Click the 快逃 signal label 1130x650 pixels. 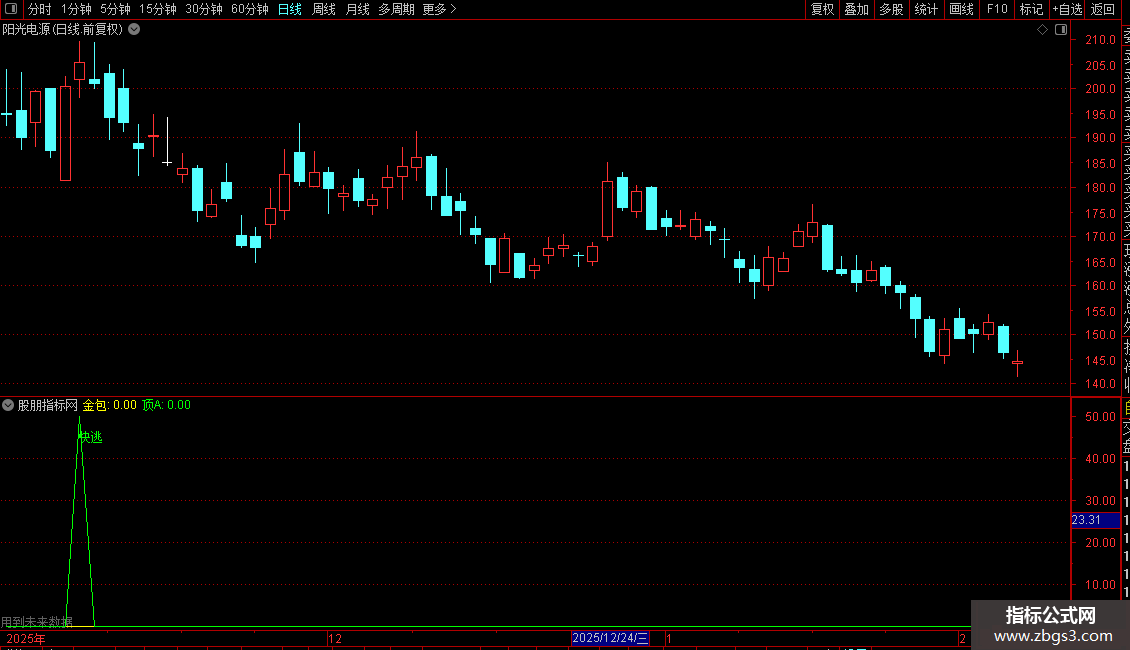[91, 437]
